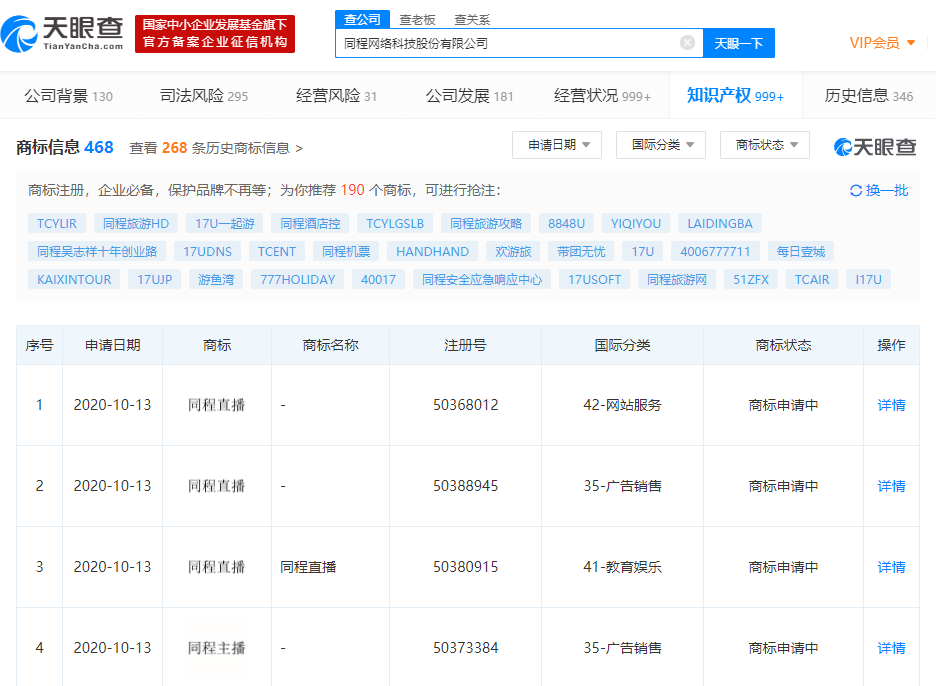Open the 商标状态 filter dropdown
The width and height of the screenshot is (936, 686).
[x=765, y=145]
